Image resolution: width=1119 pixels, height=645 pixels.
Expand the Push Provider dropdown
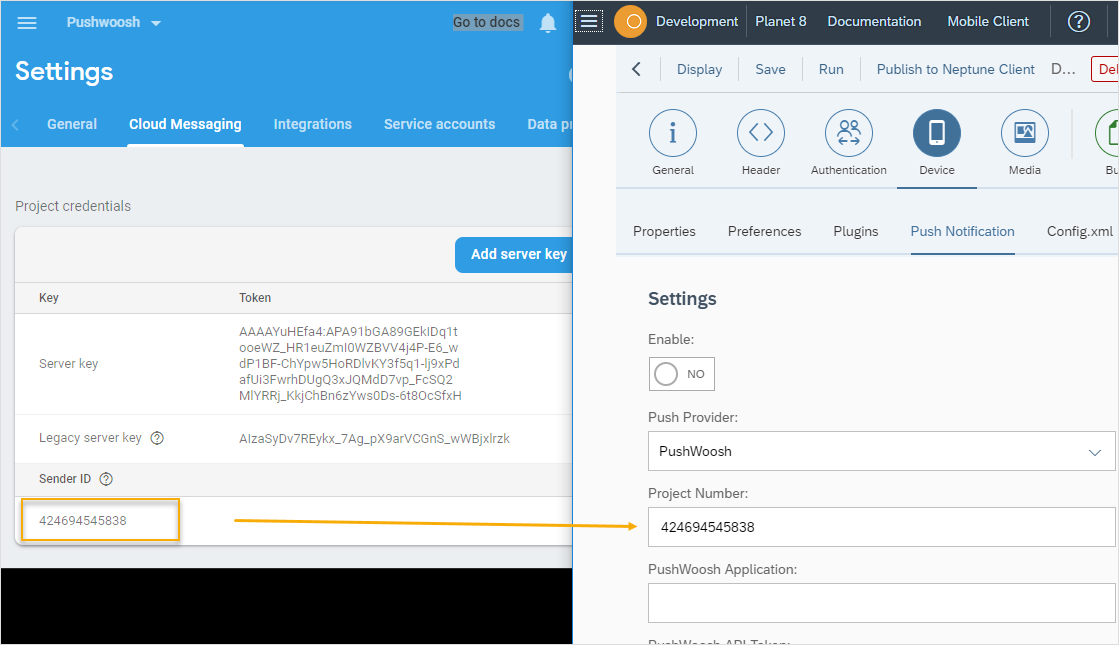tap(880, 451)
